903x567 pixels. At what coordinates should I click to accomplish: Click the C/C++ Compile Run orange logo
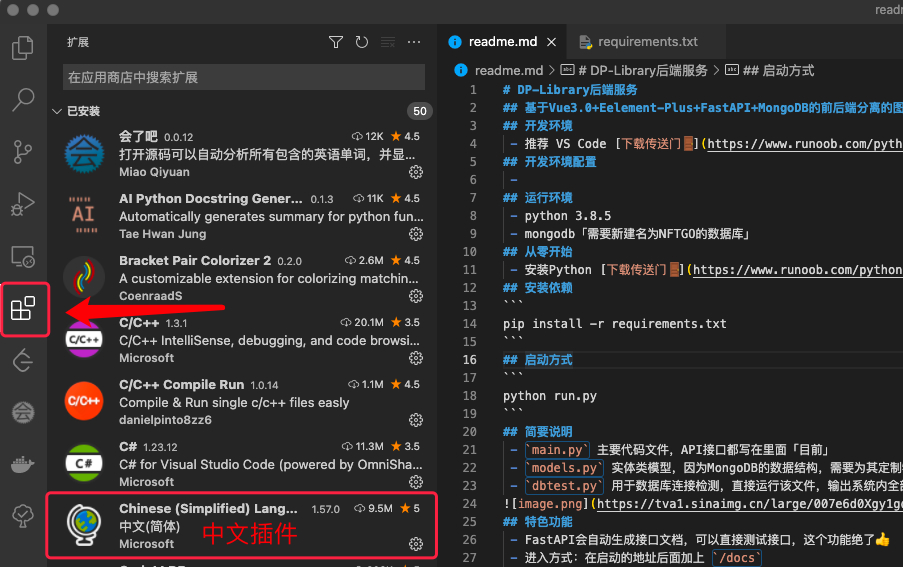84,401
